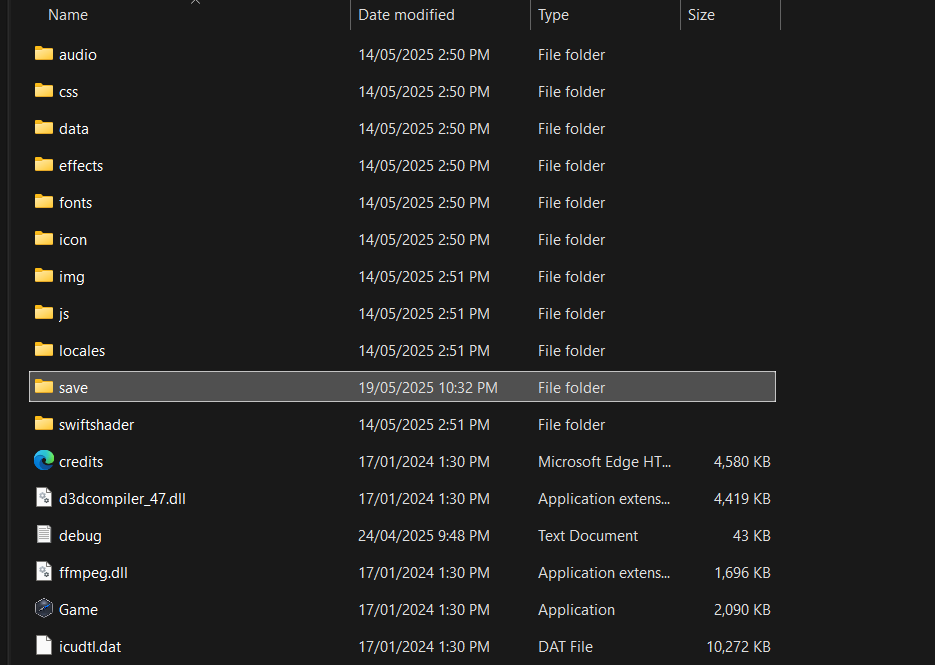
Task: Click the css folder icon
Action: [44, 91]
